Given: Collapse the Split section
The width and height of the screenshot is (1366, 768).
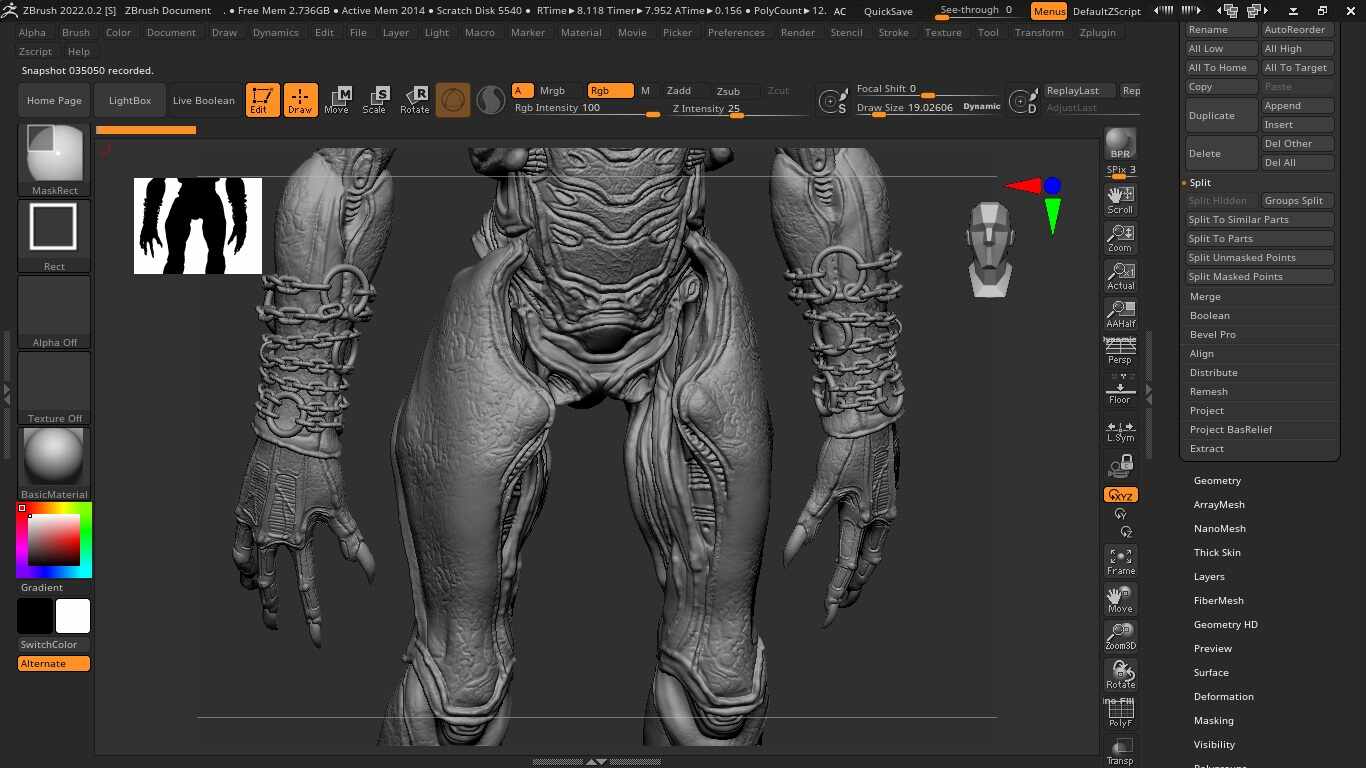Looking at the screenshot, I should (1200, 182).
